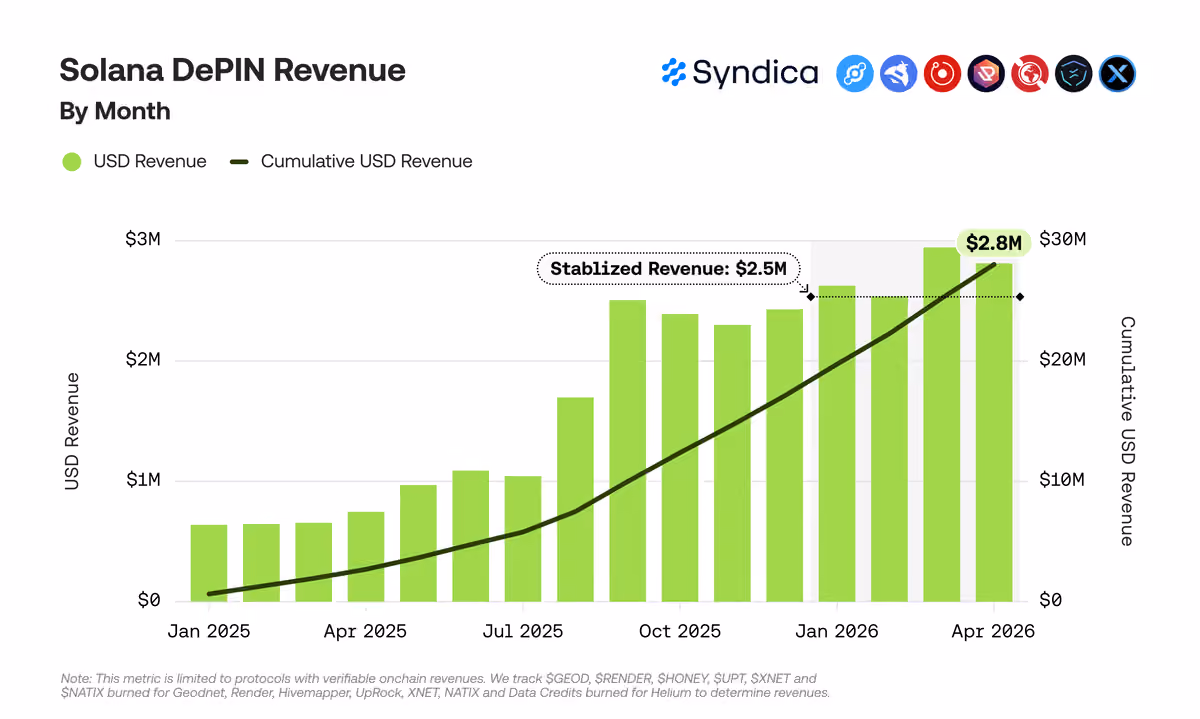This screenshot has height=719, width=1200.
Task: Click the Cumulative USD Revenue legend line
Action: click(x=238, y=161)
